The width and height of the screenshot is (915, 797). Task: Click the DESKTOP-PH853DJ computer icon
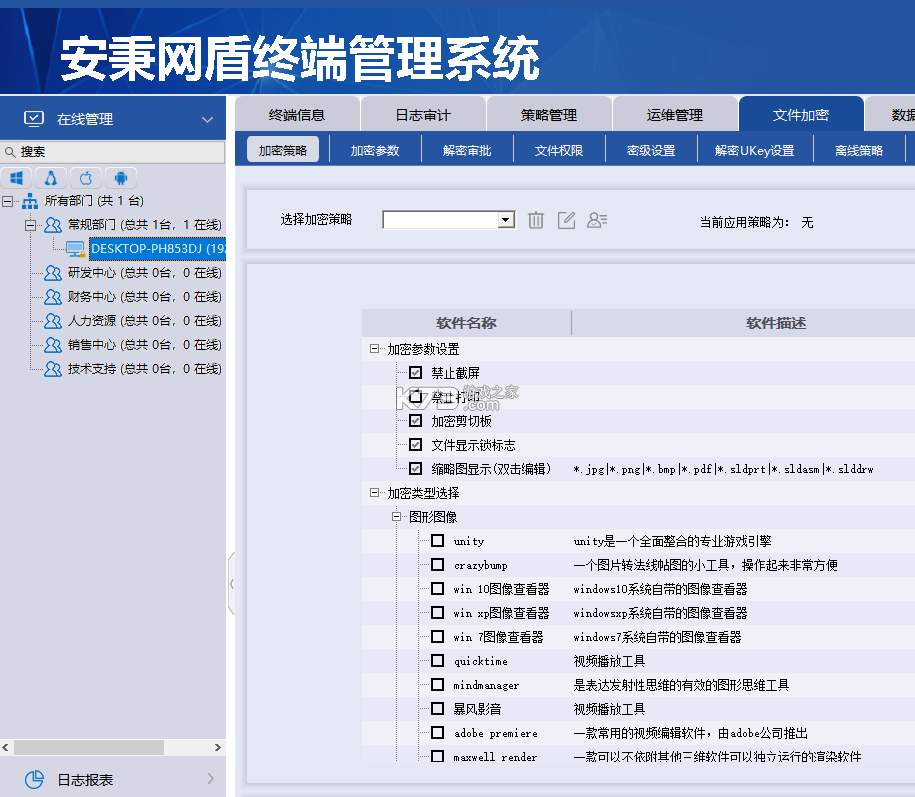pos(76,249)
